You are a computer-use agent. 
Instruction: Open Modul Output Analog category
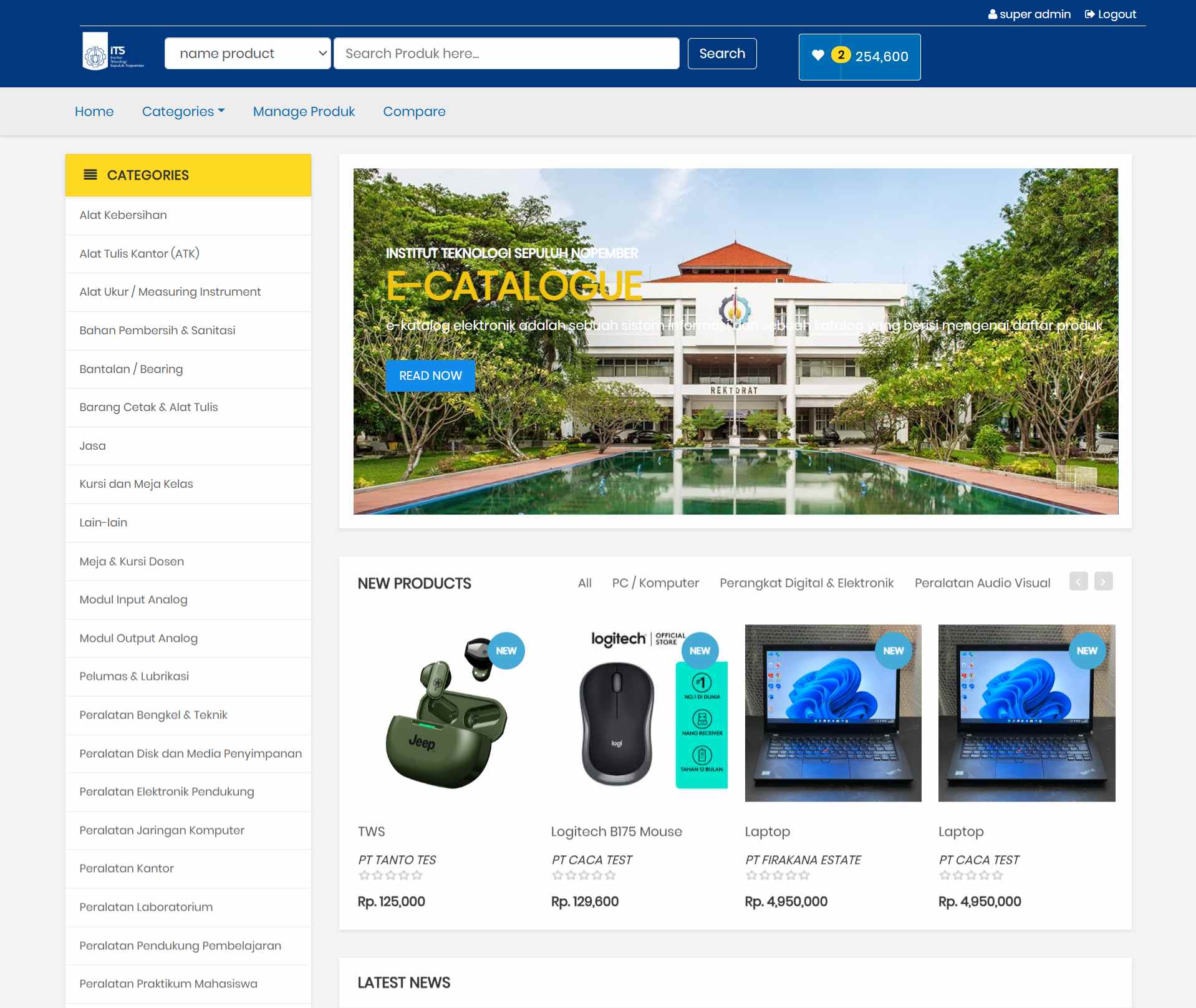pyautogui.click(x=188, y=638)
